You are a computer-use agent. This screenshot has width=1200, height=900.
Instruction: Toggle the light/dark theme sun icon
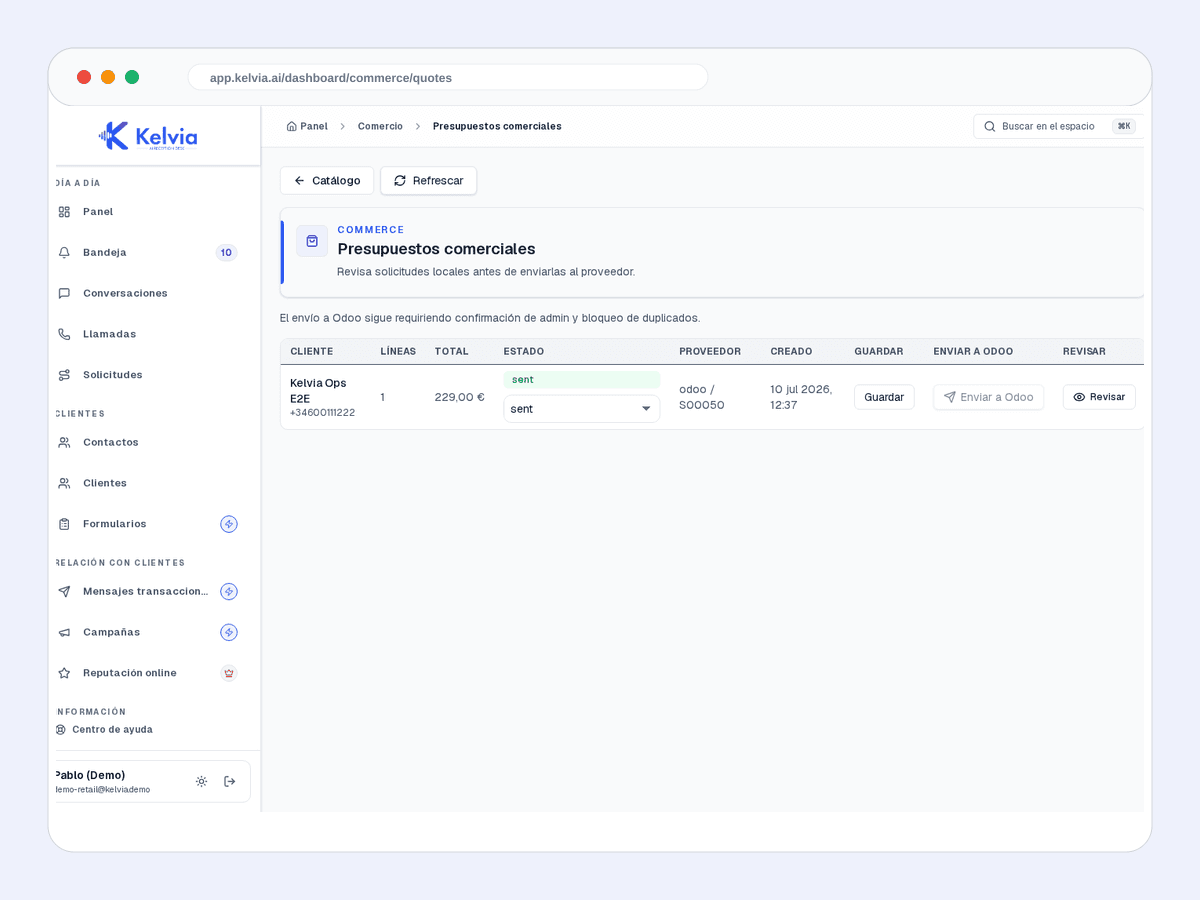pyautogui.click(x=201, y=781)
